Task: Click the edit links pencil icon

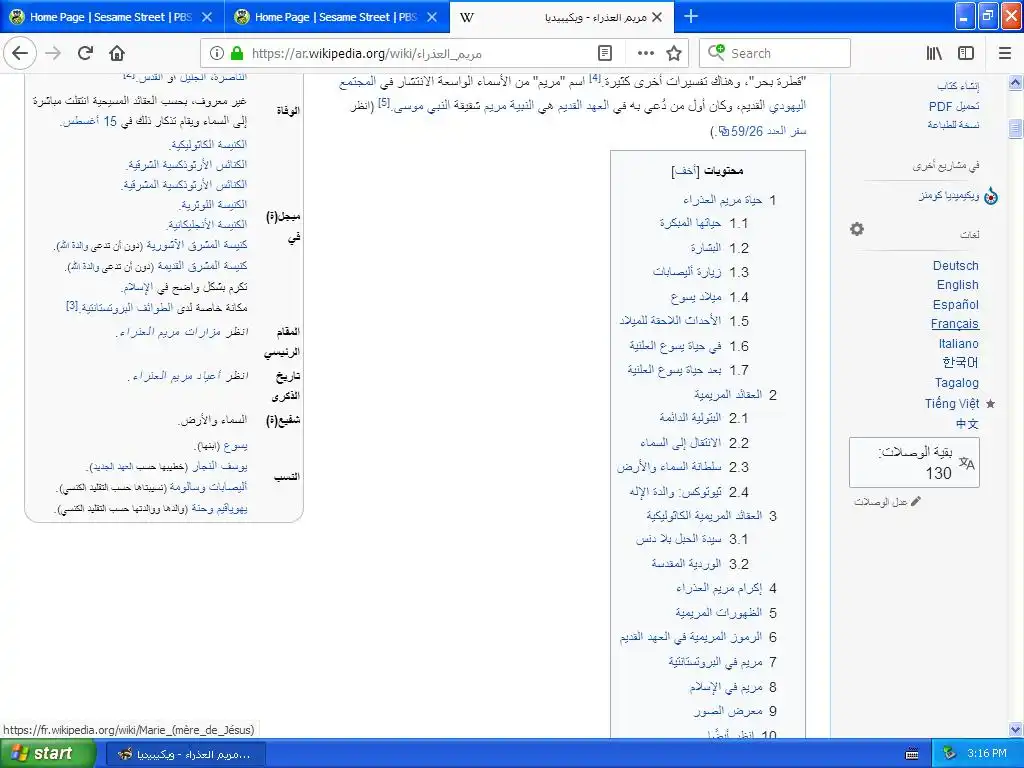Action: 916,502
